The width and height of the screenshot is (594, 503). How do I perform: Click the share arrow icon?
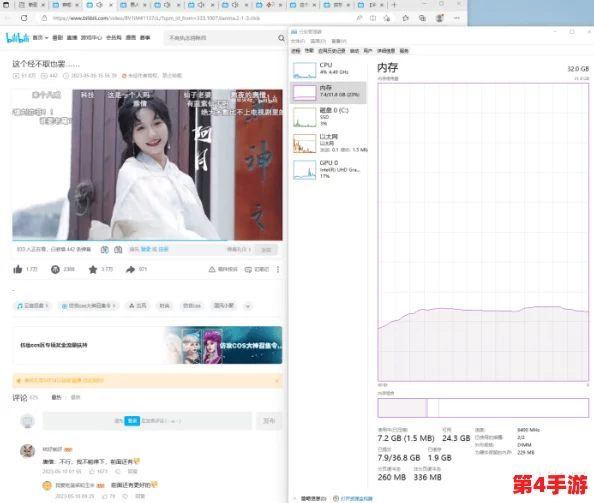click(130, 269)
